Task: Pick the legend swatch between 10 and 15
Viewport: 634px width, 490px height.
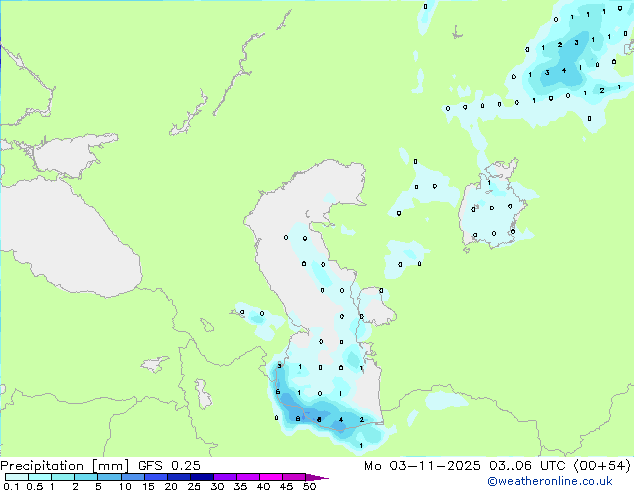Action: (x=133, y=477)
